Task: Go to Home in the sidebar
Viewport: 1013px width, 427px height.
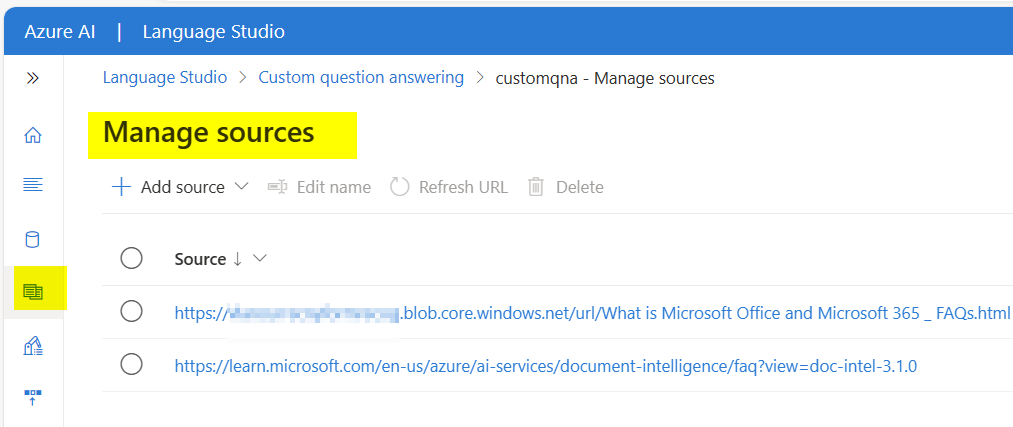Action: click(x=33, y=135)
